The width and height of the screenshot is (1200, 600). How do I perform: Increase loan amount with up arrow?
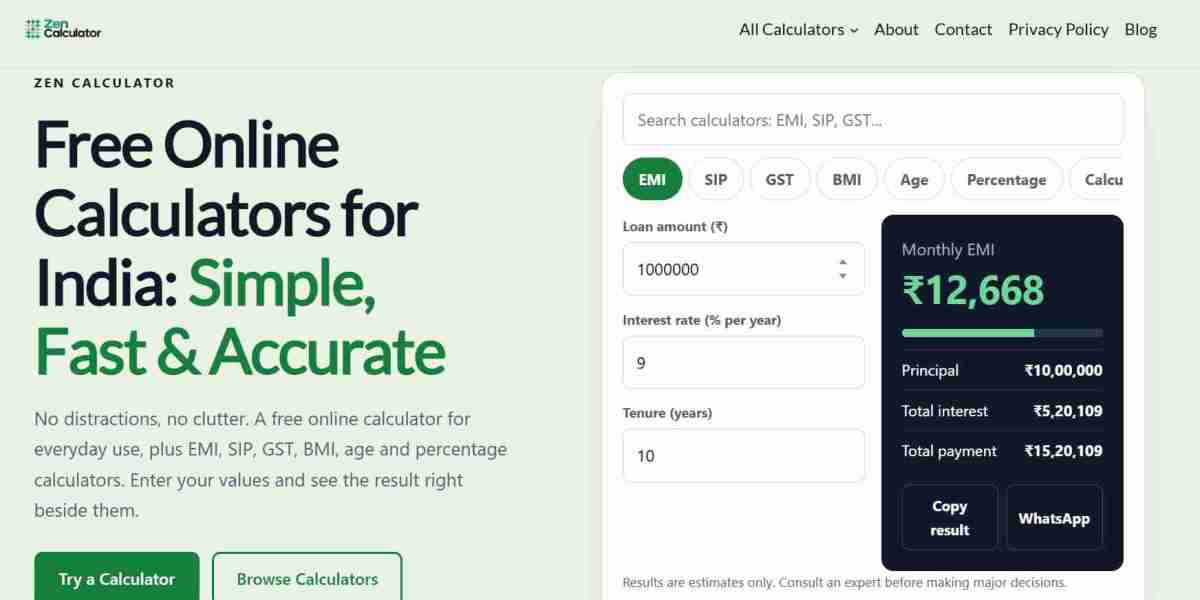pyautogui.click(x=843, y=263)
